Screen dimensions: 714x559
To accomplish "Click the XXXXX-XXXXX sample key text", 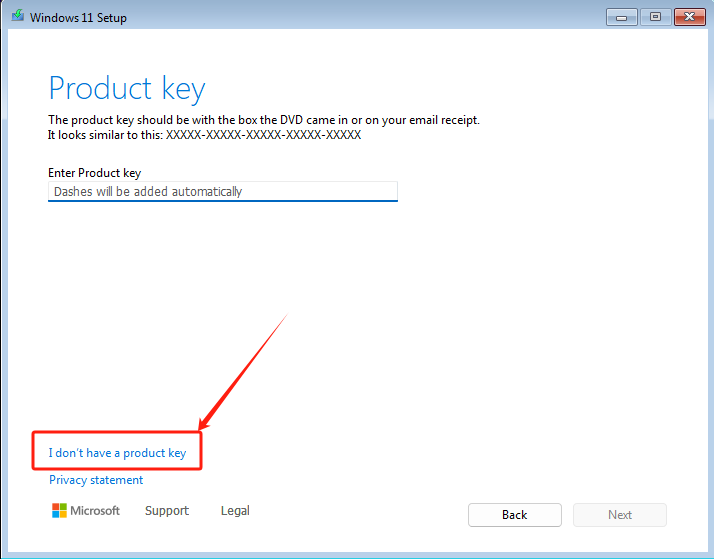I will point(263,135).
